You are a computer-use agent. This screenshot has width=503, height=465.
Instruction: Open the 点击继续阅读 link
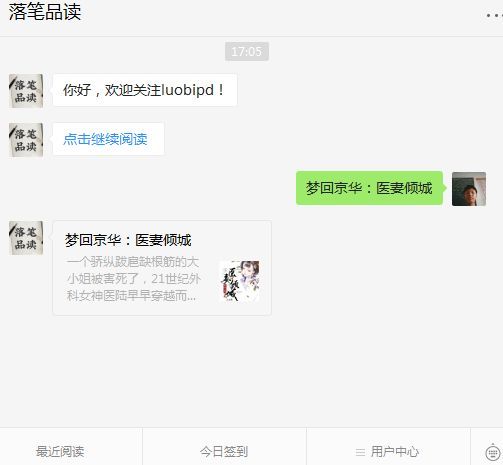point(105,139)
